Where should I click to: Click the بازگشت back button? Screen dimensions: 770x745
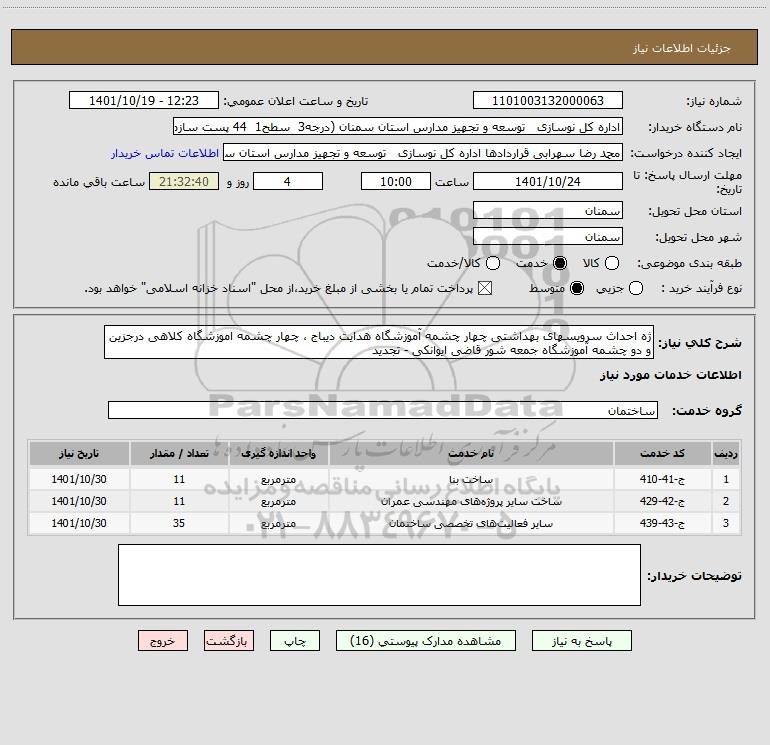click(x=229, y=641)
